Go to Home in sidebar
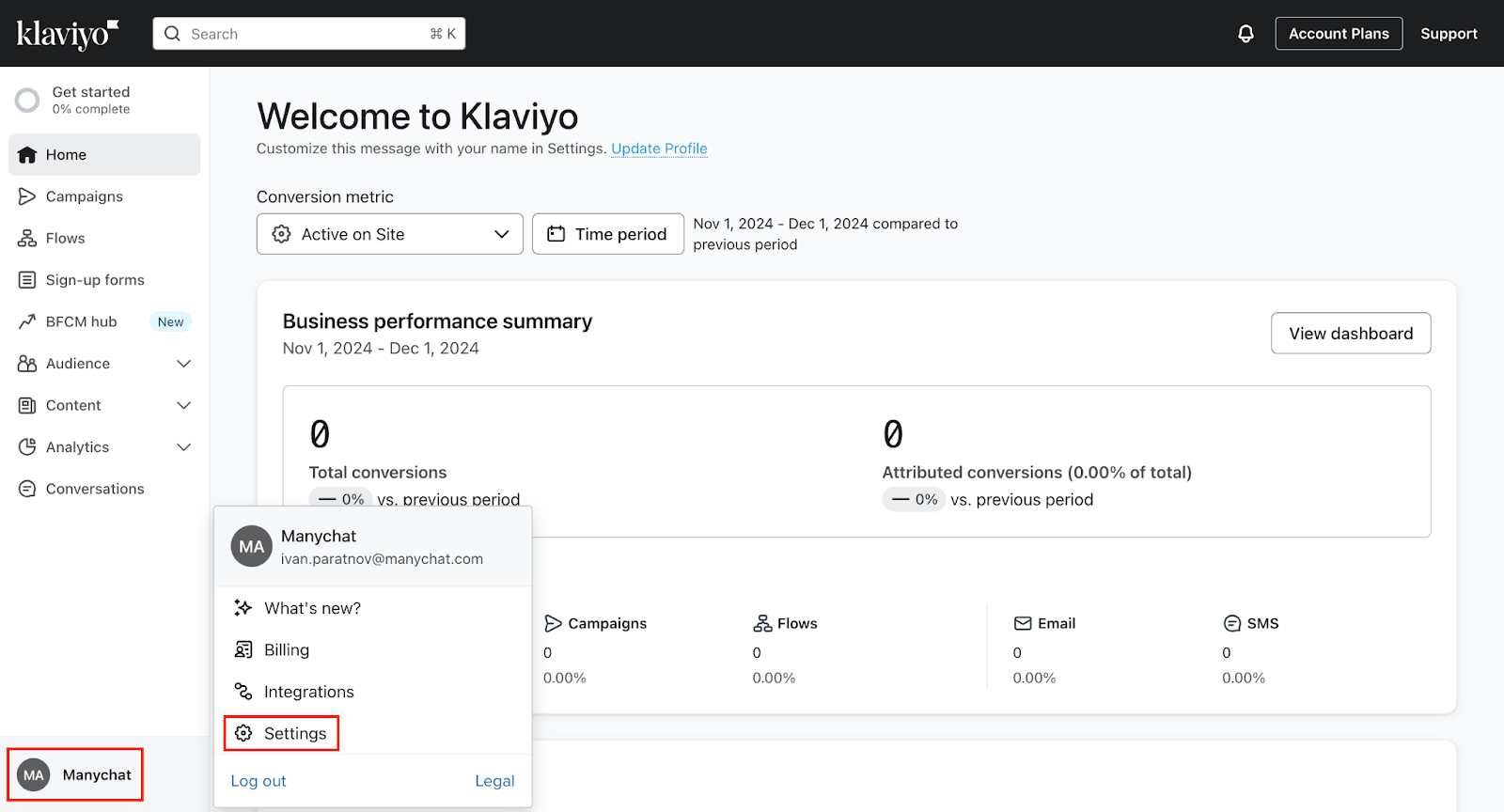Image resolution: width=1504 pixels, height=812 pixels. [x=104, y=155]
